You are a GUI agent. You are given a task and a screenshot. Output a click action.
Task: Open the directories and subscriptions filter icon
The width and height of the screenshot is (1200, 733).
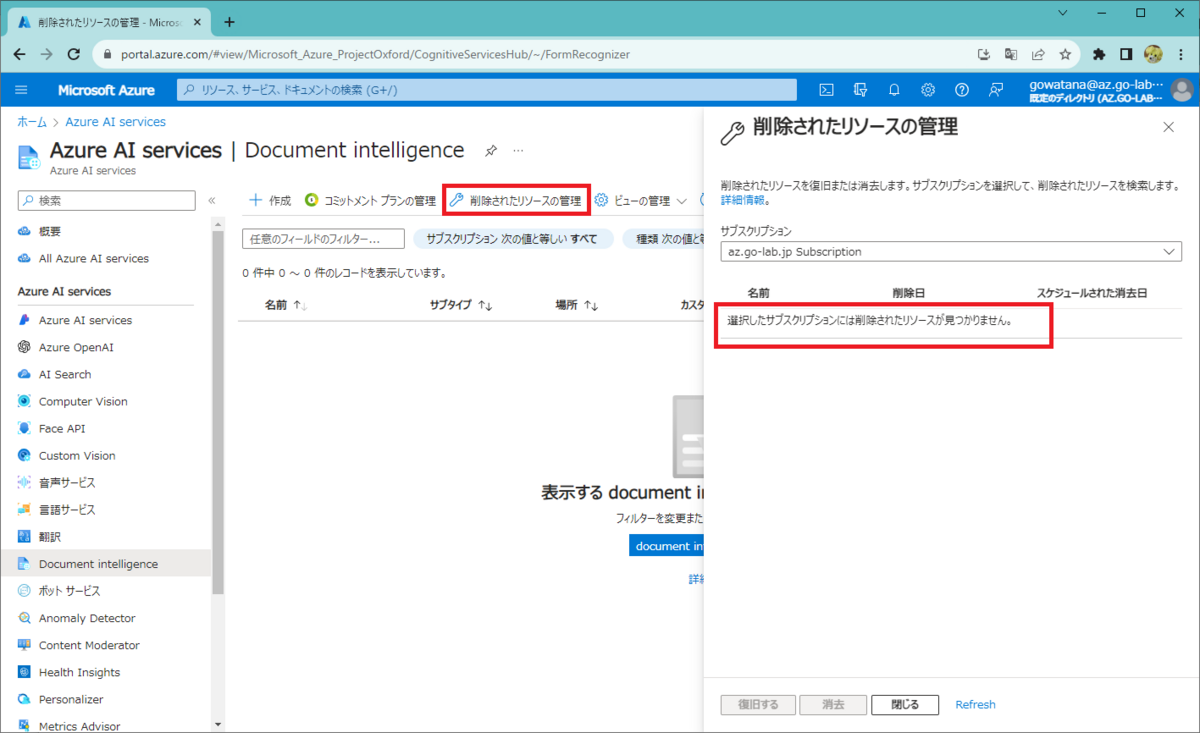coord(860,90)
